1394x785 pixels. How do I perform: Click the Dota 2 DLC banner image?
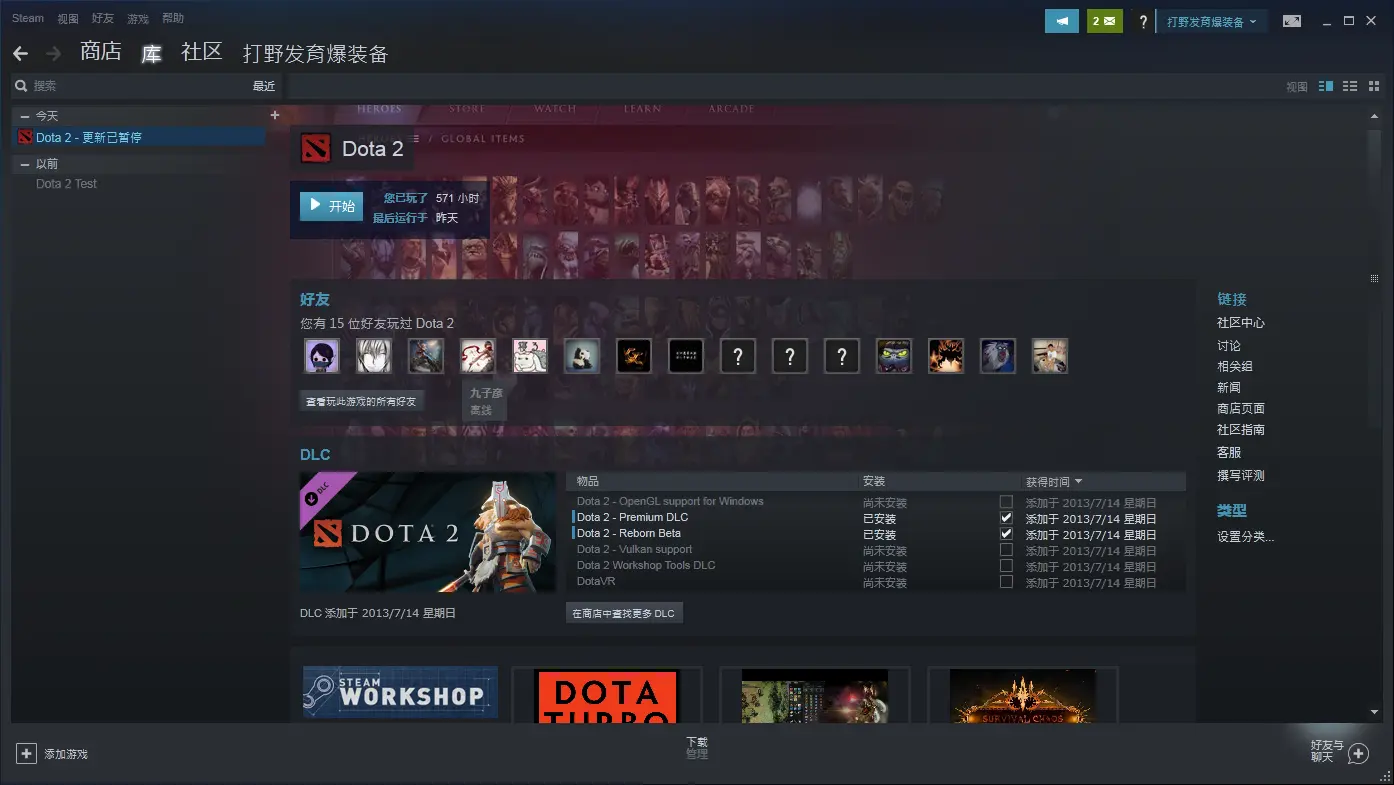pyautogui.click(x=428, y=532)
